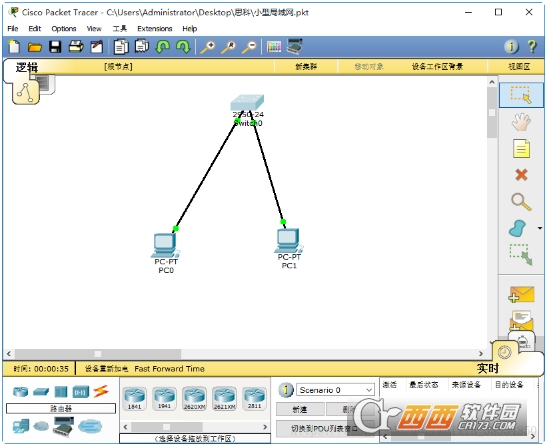Click device list scroll right arrow
This screenshot has height=446, width=547.
pyautogui.click(x=265, y=427)
